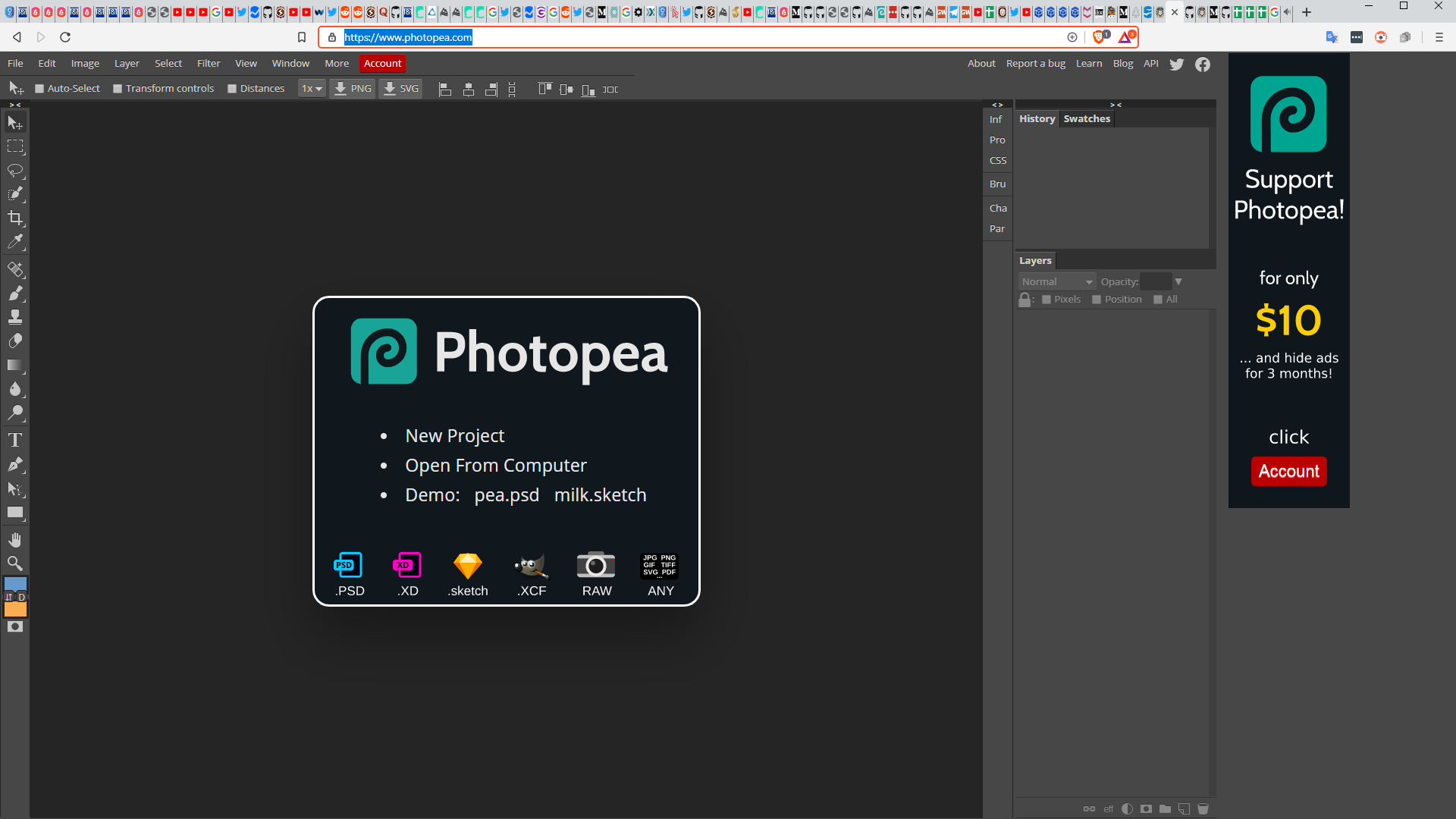The width and height of the screenshot is (1456, 819).
Task: Open the Layer menu
Action: click(127, 64)
